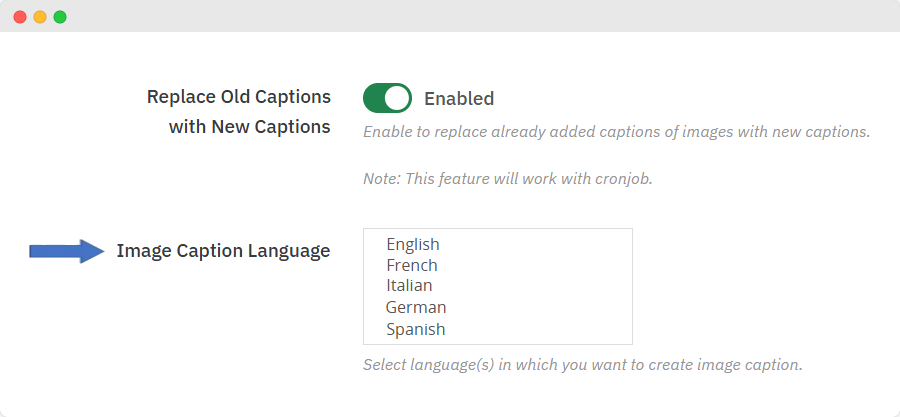Select Spanish in the language list
900x417 pixels.
click(x=416, y=329)
